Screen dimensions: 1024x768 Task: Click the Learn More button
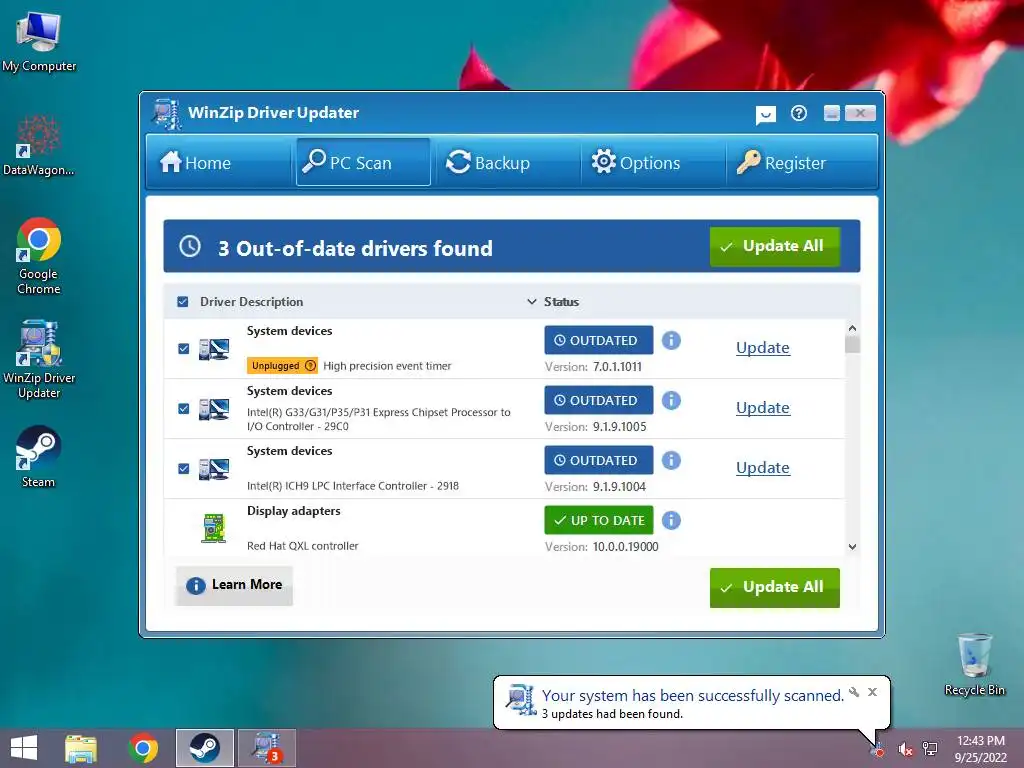click(234, 585)
